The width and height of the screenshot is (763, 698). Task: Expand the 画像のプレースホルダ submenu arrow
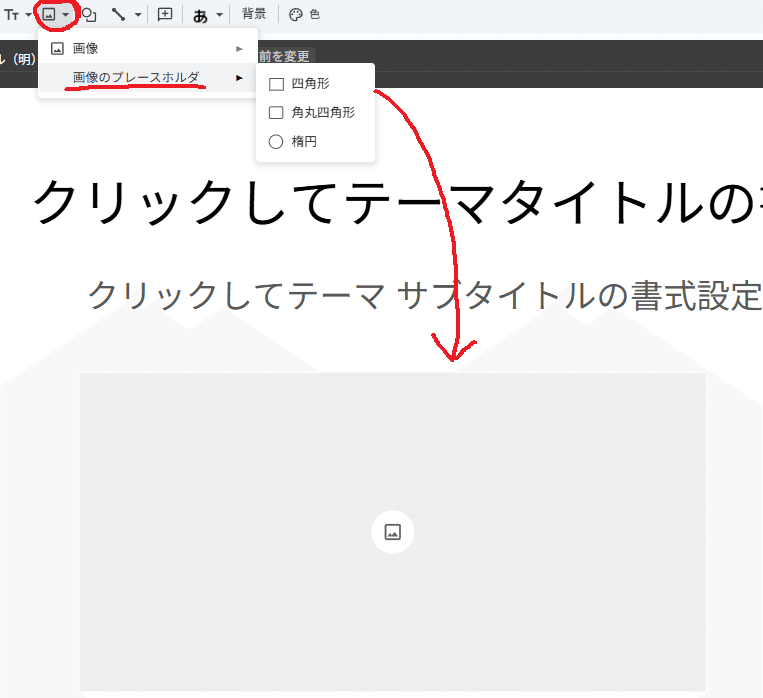(239, 78)
